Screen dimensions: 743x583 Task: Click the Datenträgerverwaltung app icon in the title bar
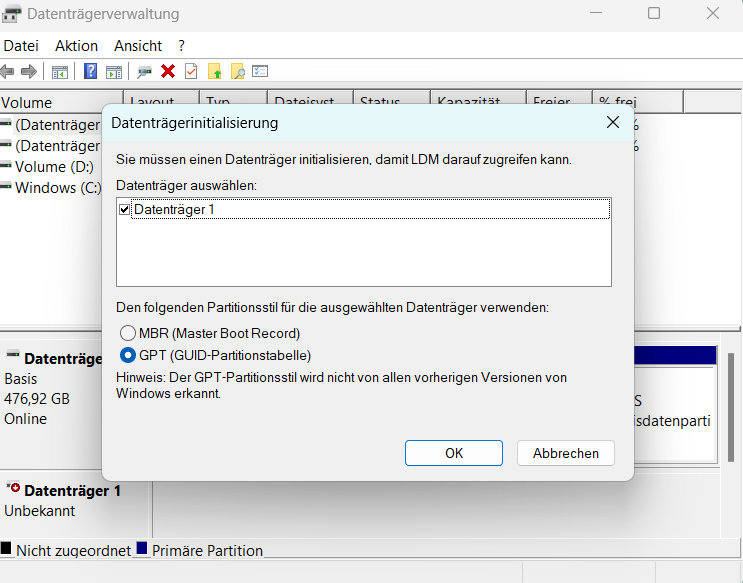pyautogui.click(x=11, y=14)
